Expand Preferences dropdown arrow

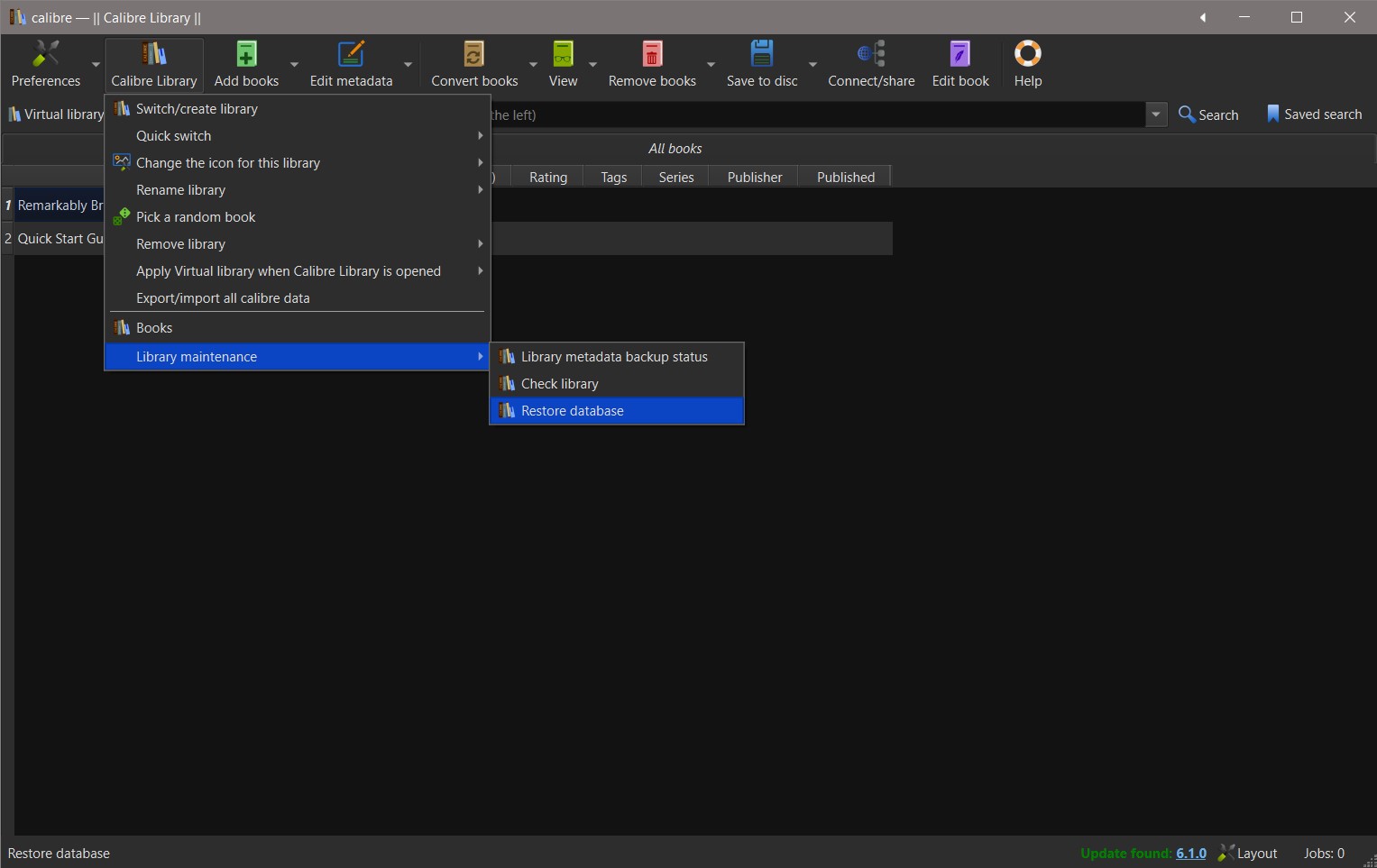(x=96, y=64)
